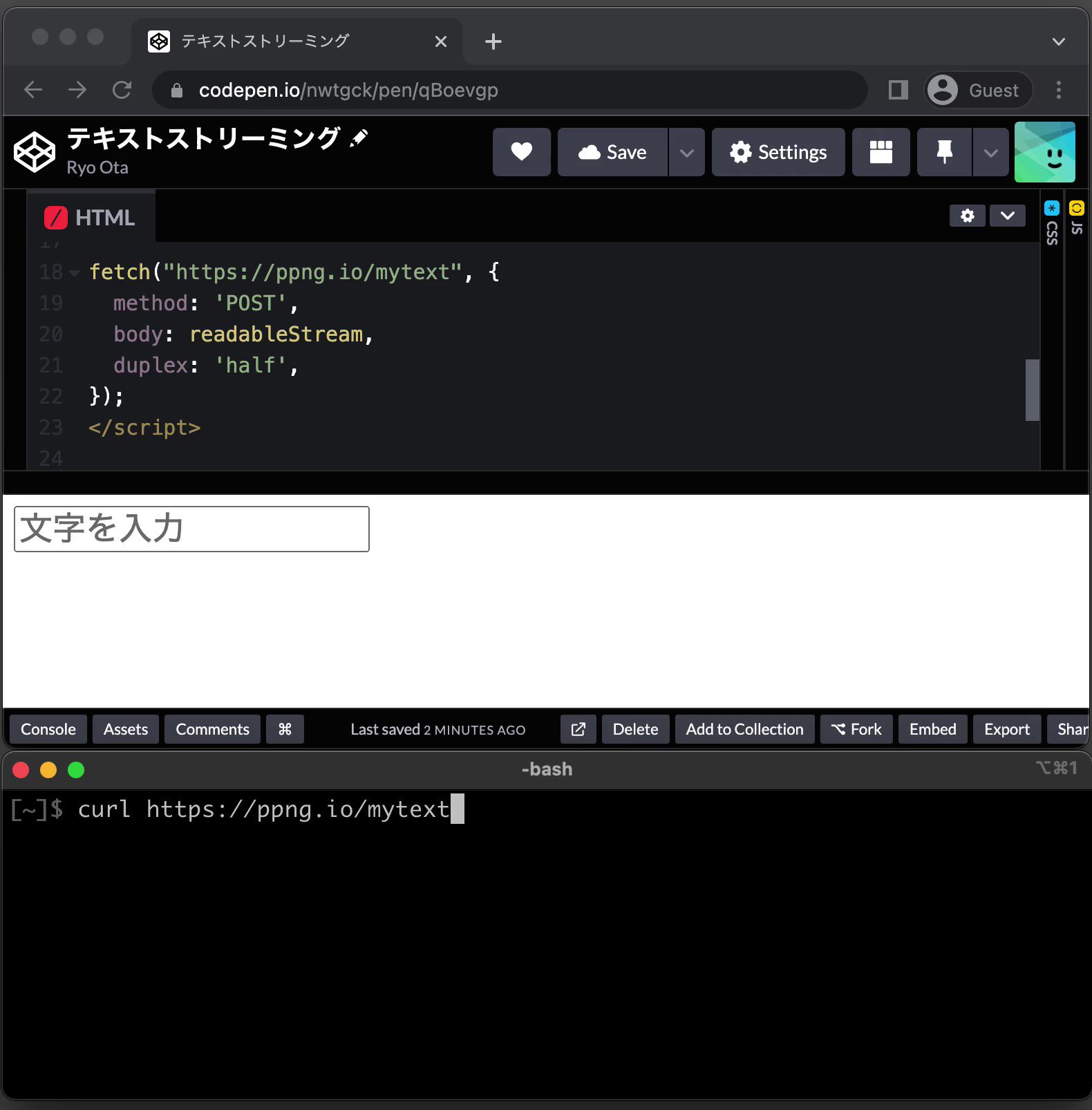Image resolution: width=1092 pixels, height=1110 pixels.
Task: Switch to CSS editor panel
Action: [1052, 223]
